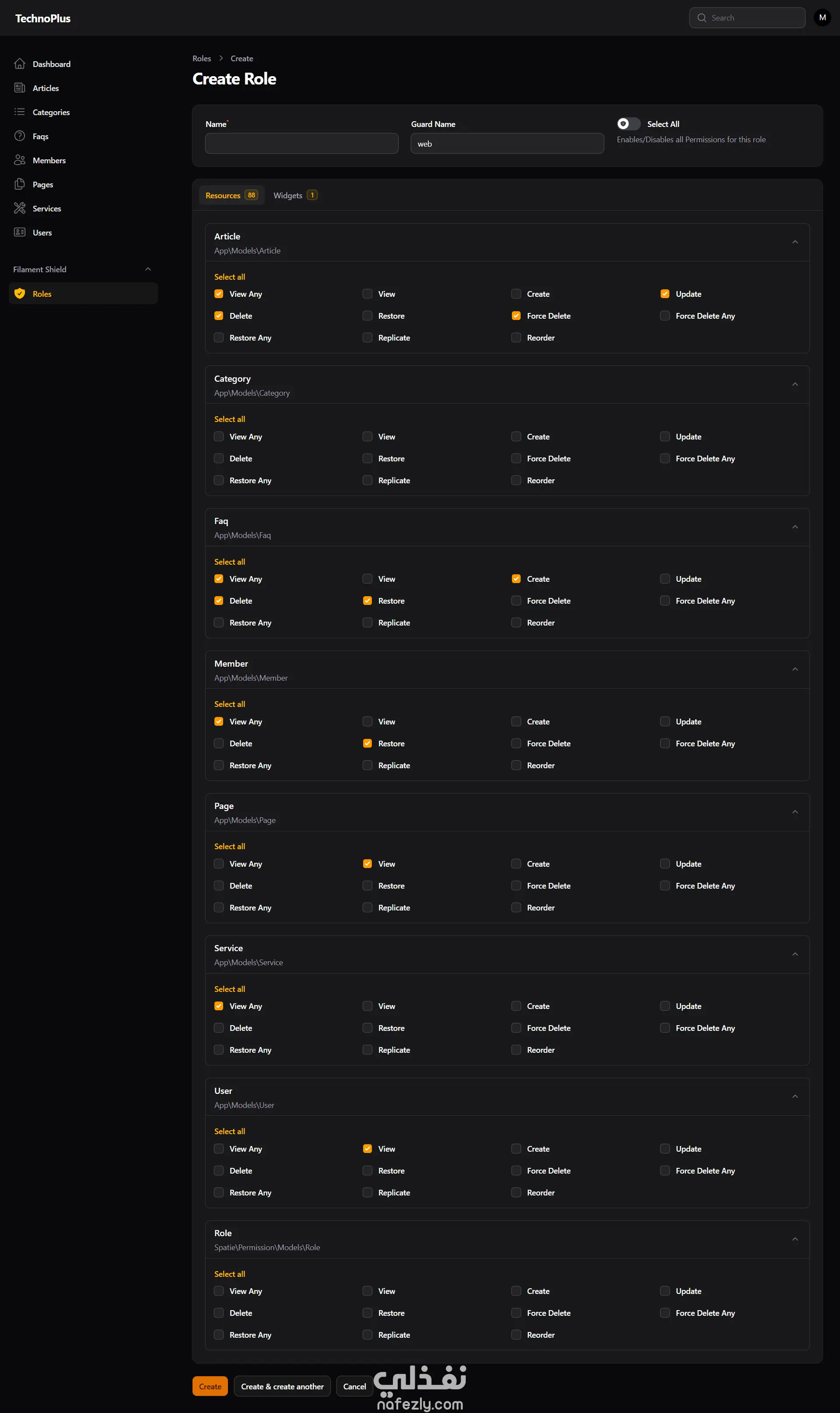
Task: Focus the role Name input field
Action: 302,144
